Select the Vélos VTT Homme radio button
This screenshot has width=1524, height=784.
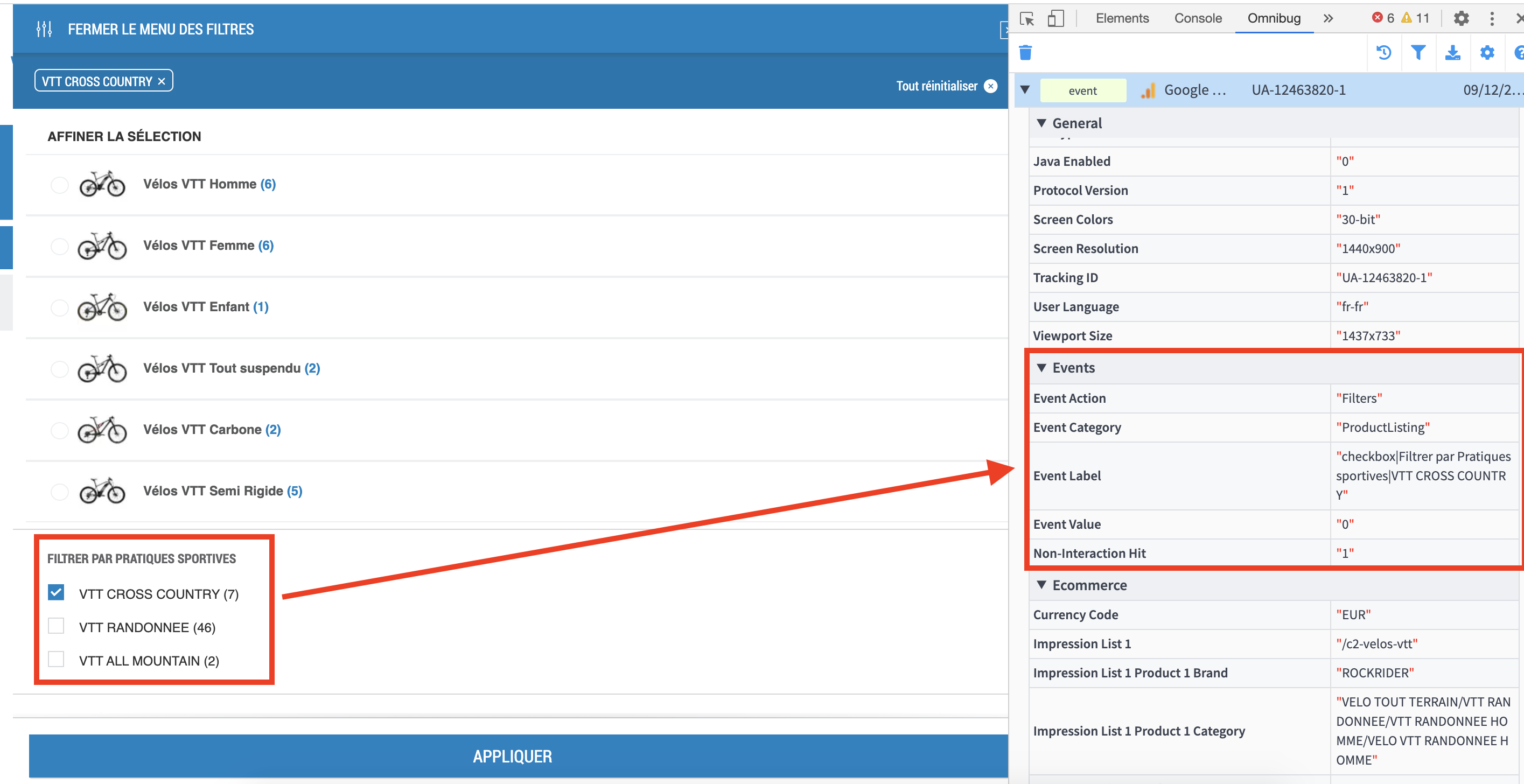59,185
